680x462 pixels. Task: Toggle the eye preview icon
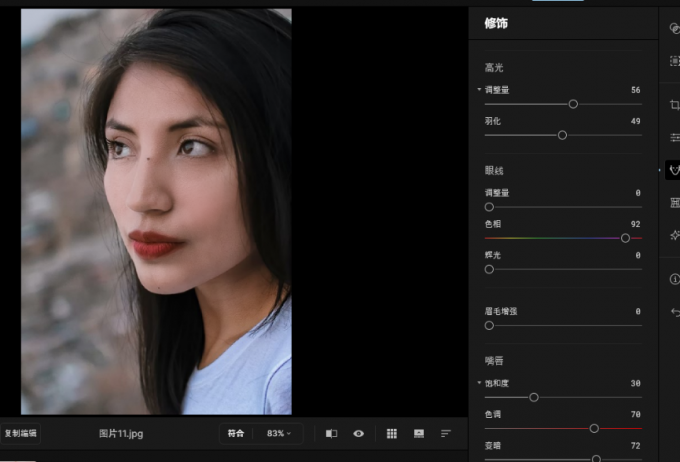click(x=358, y=434)
